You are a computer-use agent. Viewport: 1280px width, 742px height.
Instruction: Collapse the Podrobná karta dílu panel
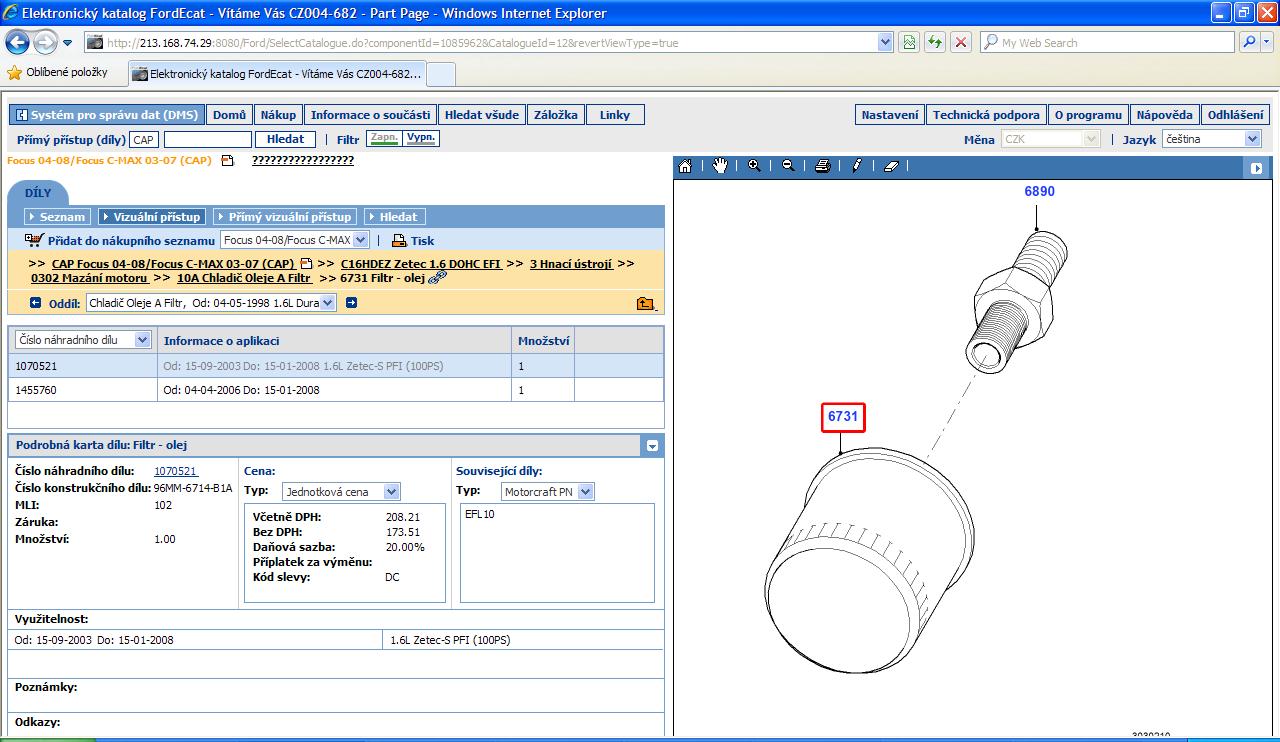(x=652, y=446)
